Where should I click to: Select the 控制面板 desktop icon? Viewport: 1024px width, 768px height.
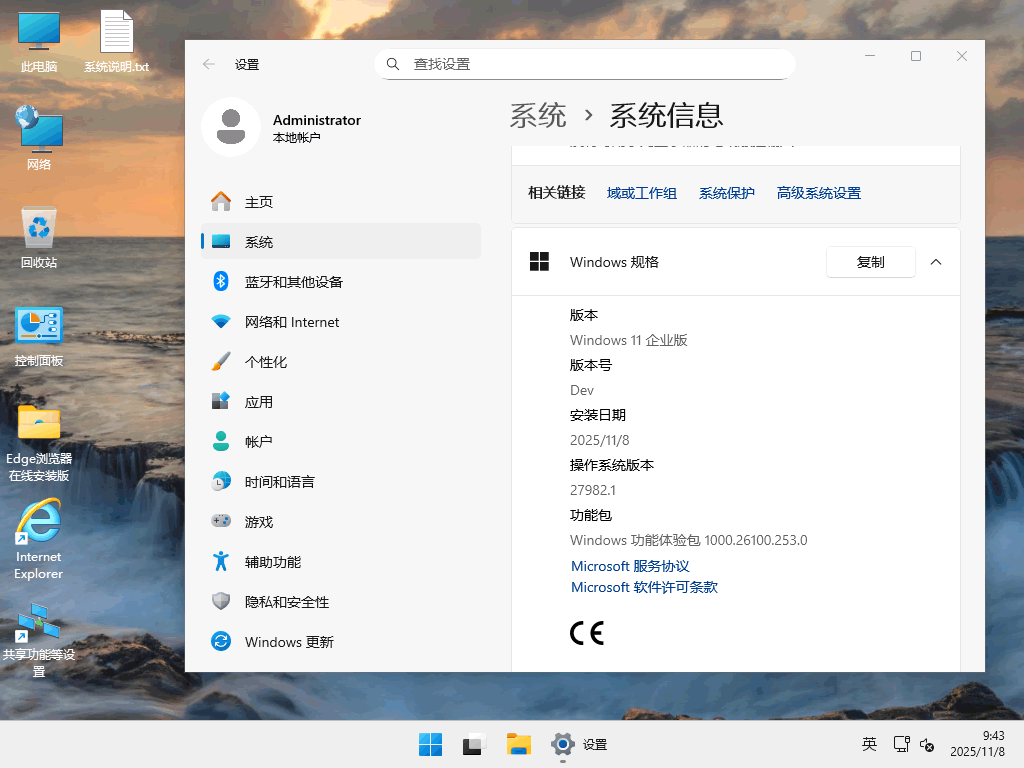point(39,337)
